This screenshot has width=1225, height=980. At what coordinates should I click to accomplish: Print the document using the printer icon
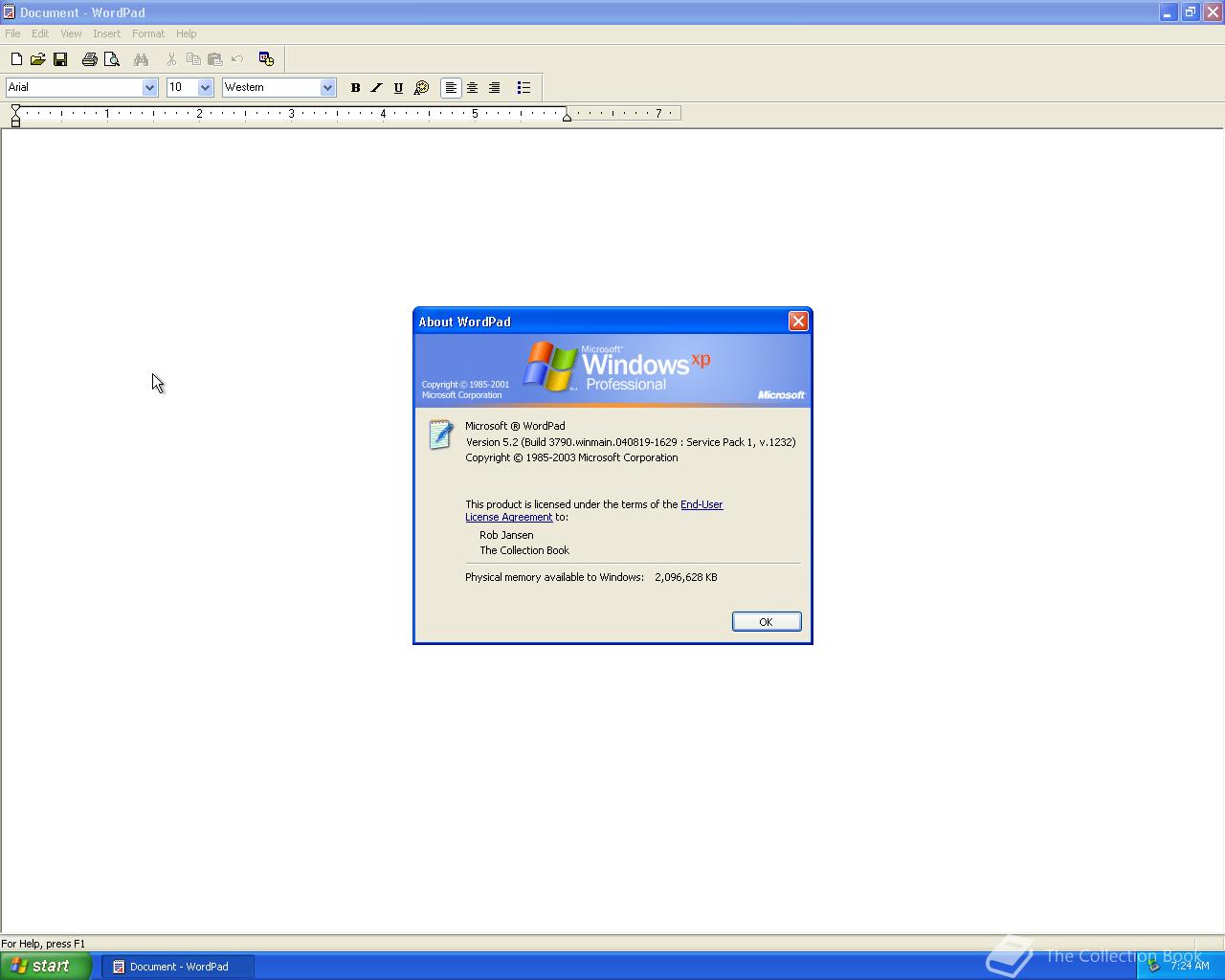pos(89,59)
